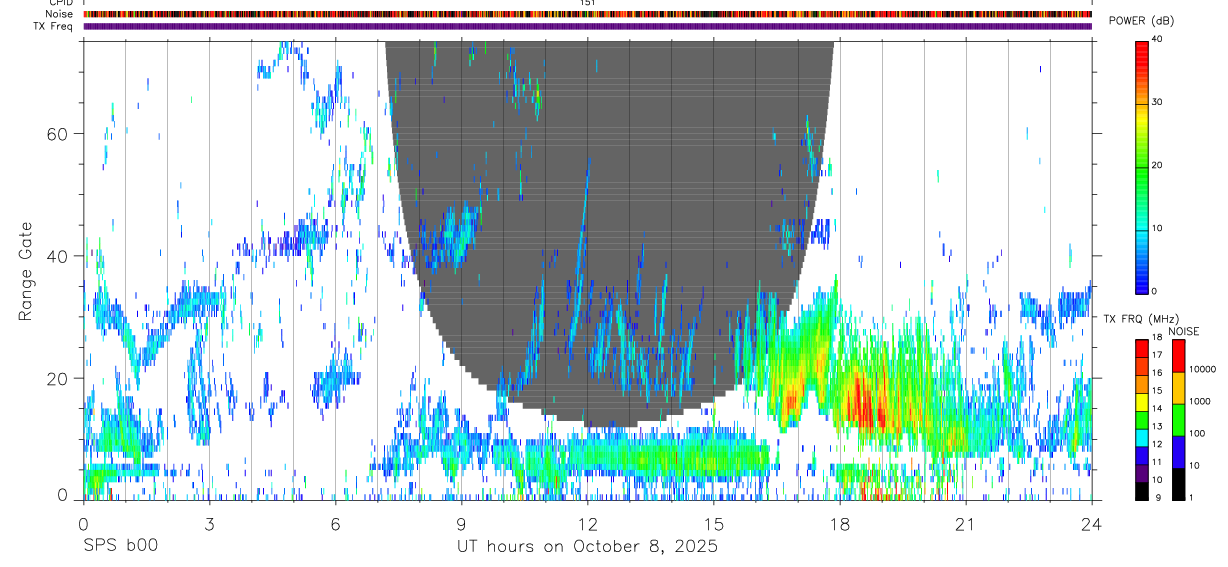The image size is (1228, 567).
Task: Click the Range Gate axis label
Action: tap(25, 271)
